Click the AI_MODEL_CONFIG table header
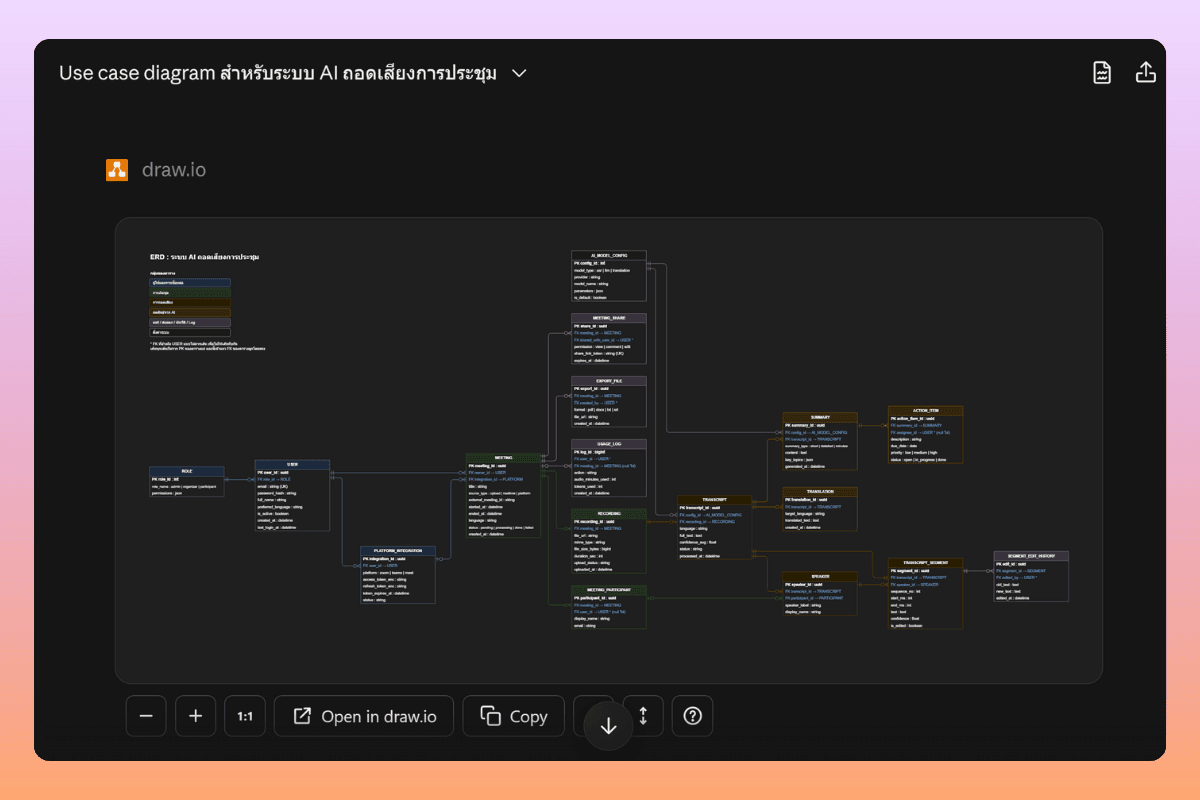Screen dimensions: 1200x800 tap(609, 255)
